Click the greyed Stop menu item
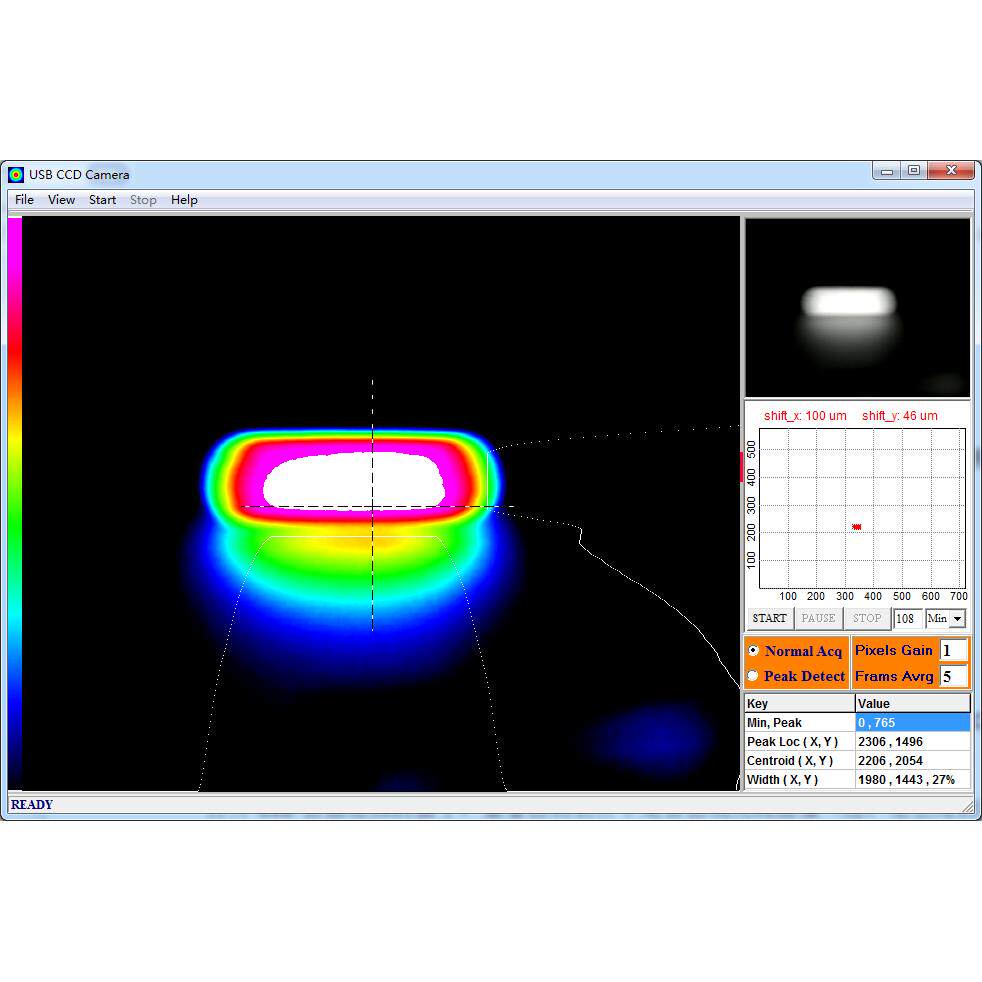Image resolution: width=982 pixels, height=982 pixels. tap(143, 200)
